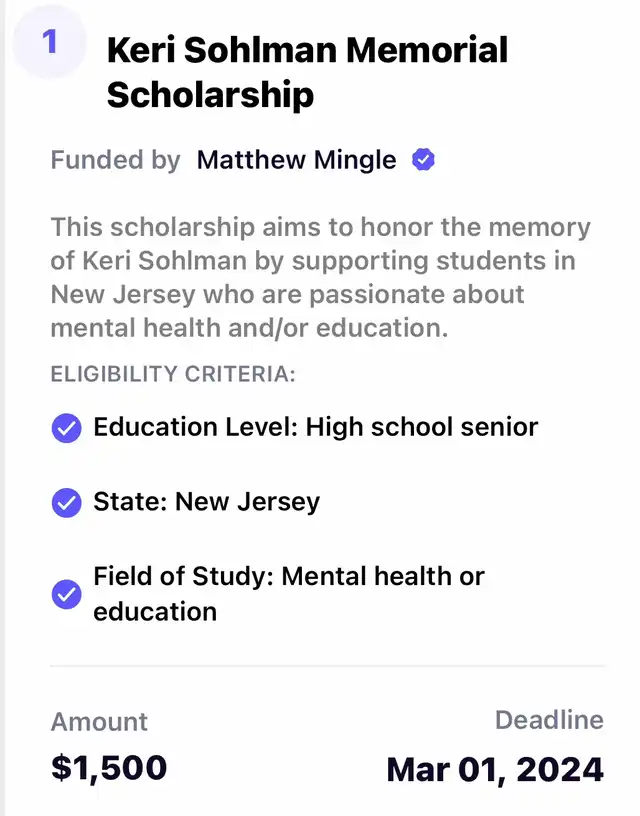The height and width of the screenshot is (816, 640).
Task: Click the Amount label
Action: [99, 722]
